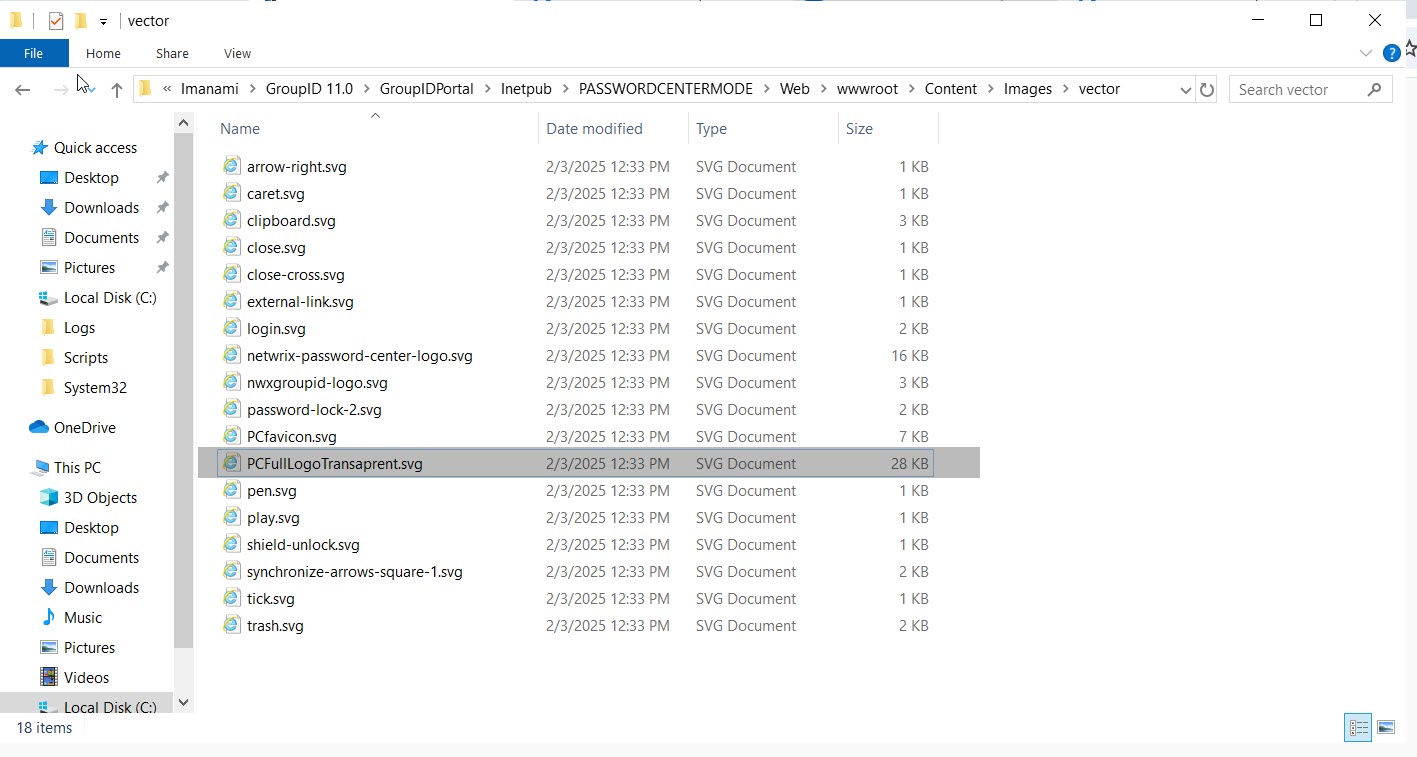Screen dimensions: 1417x757
Task: Select details view icon in status bar
Action: (x=1358, y=727)
